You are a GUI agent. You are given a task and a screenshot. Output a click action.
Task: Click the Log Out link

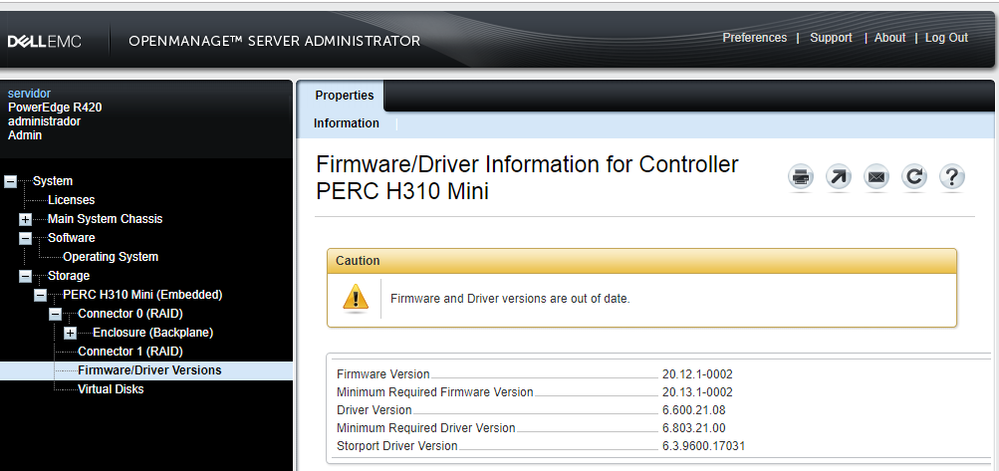[946, 38]
